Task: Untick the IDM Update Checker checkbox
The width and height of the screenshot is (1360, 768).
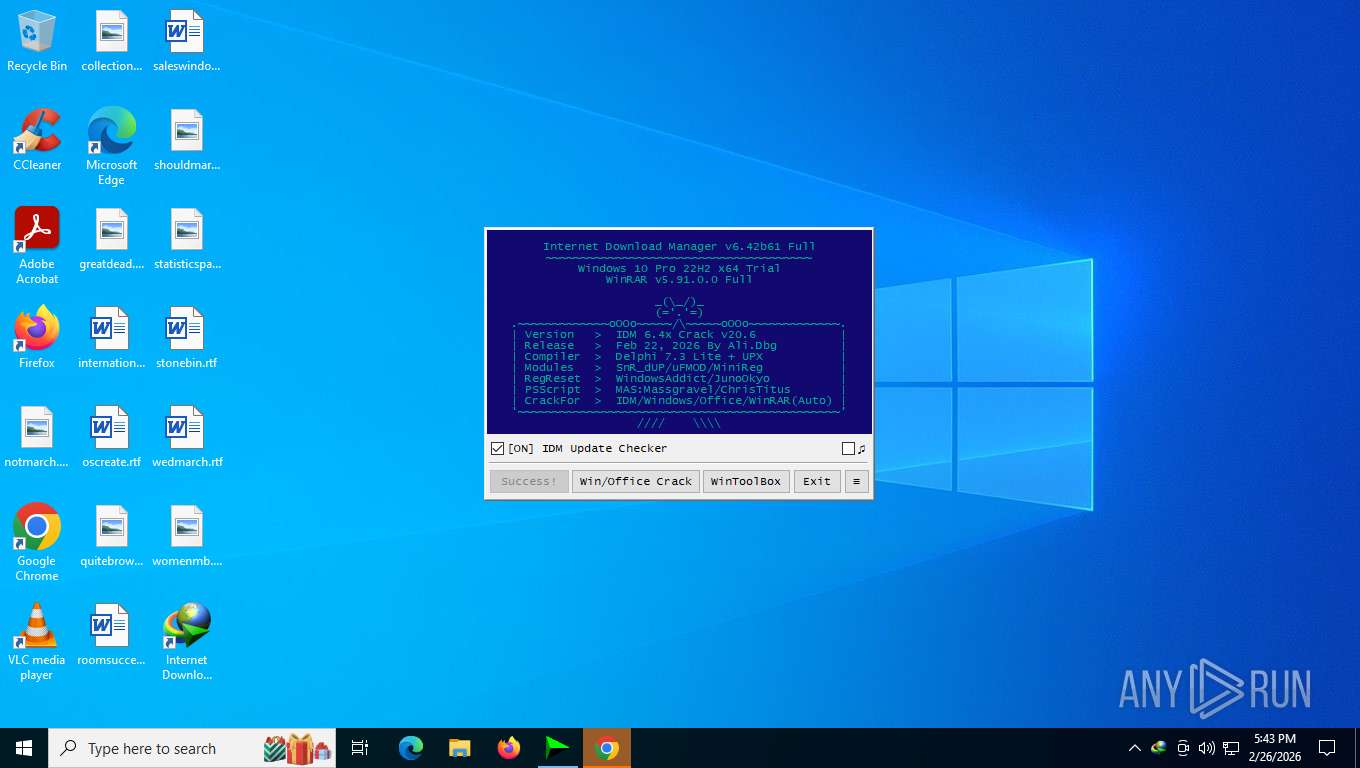Action: click(498, 449)
